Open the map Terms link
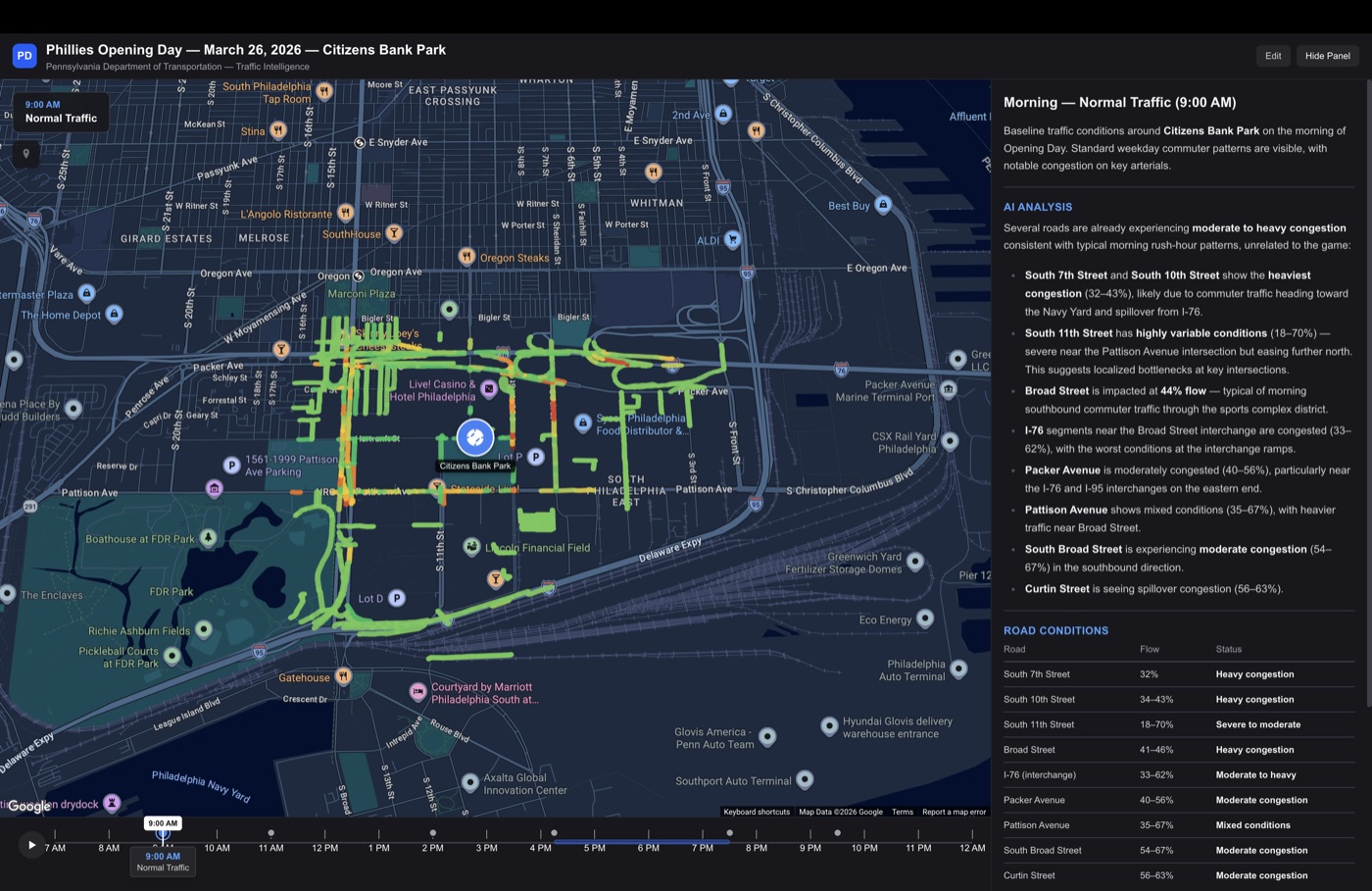Screen dimensions: 1372x891 click(x=903, y=812)
